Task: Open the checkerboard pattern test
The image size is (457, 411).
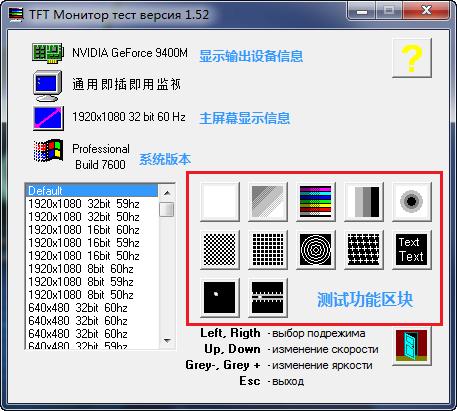Action: coord(220,250)
